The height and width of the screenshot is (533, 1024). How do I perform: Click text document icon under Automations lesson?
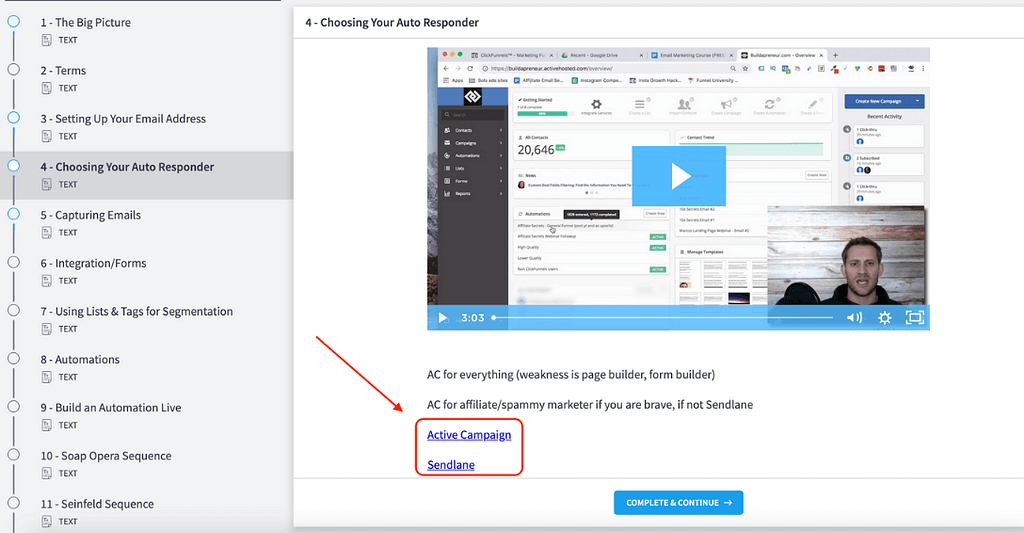coord(46,377)
